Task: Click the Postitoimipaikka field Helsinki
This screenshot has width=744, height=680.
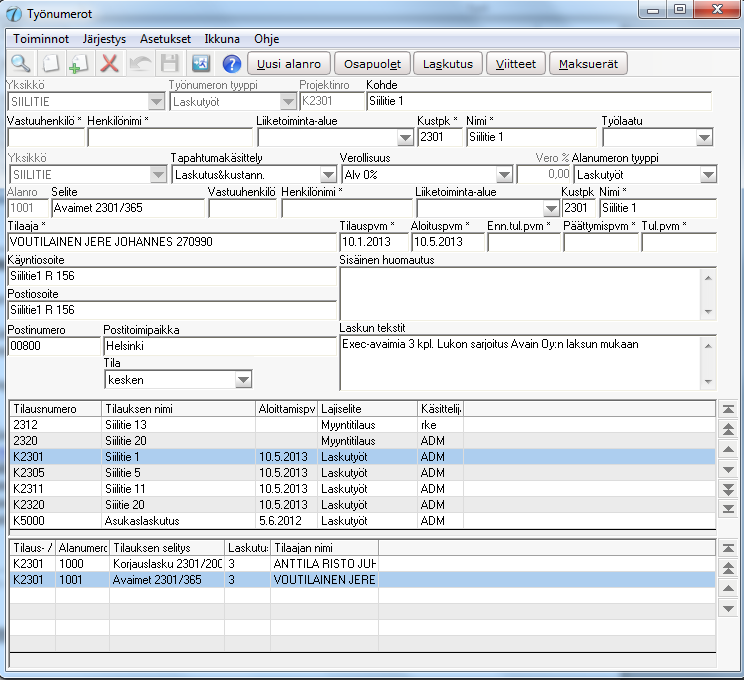Action: (x=220, y=346)
